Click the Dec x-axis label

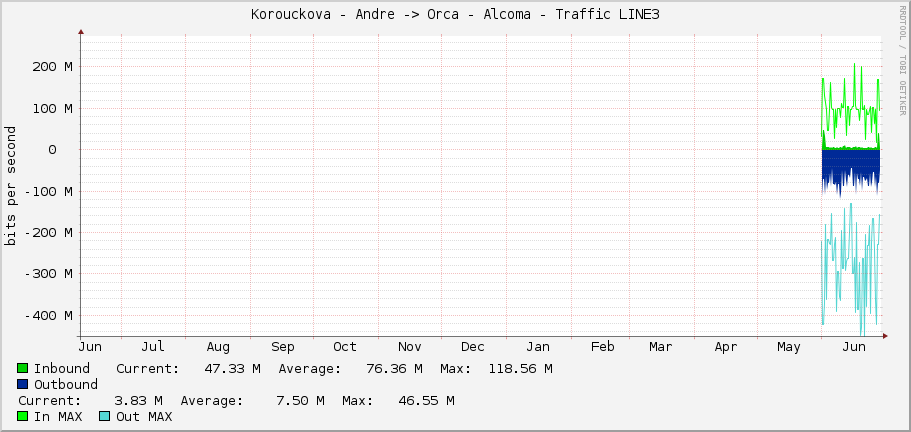tap(472, 347)
